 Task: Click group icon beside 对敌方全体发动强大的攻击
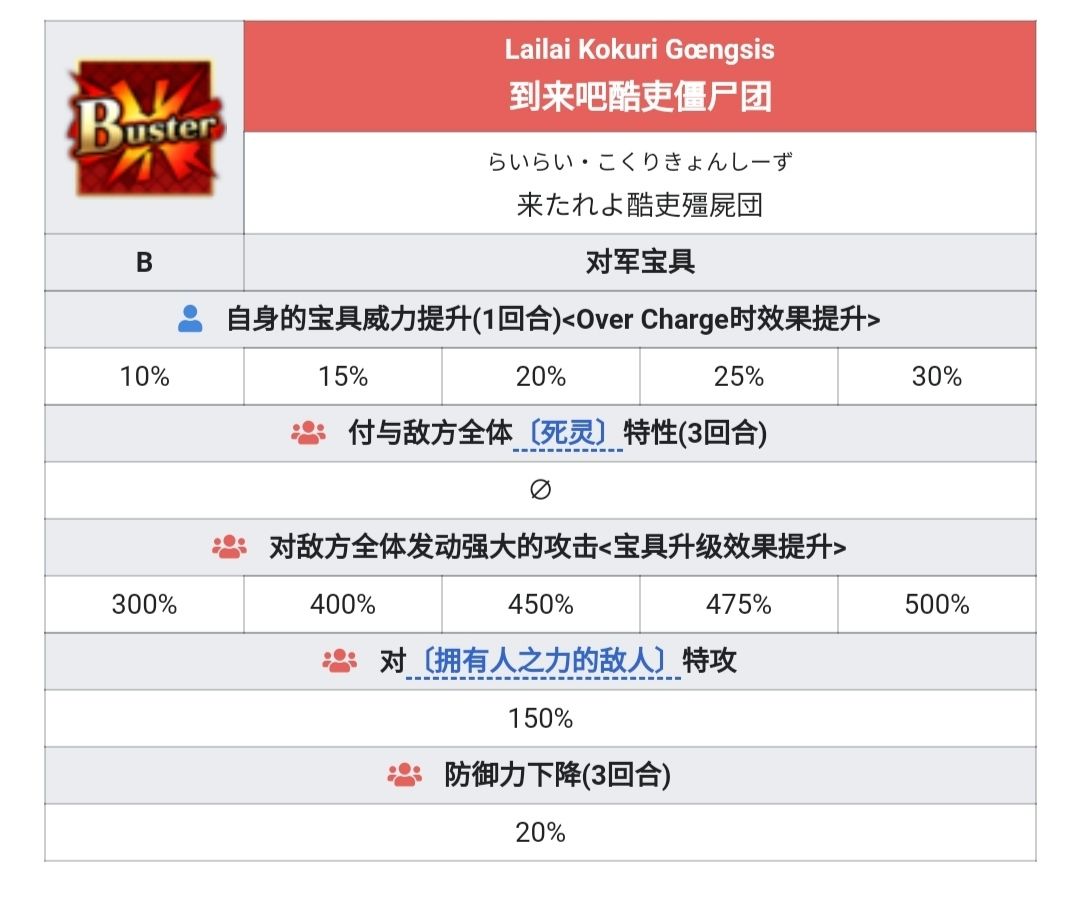click(230, 547)
